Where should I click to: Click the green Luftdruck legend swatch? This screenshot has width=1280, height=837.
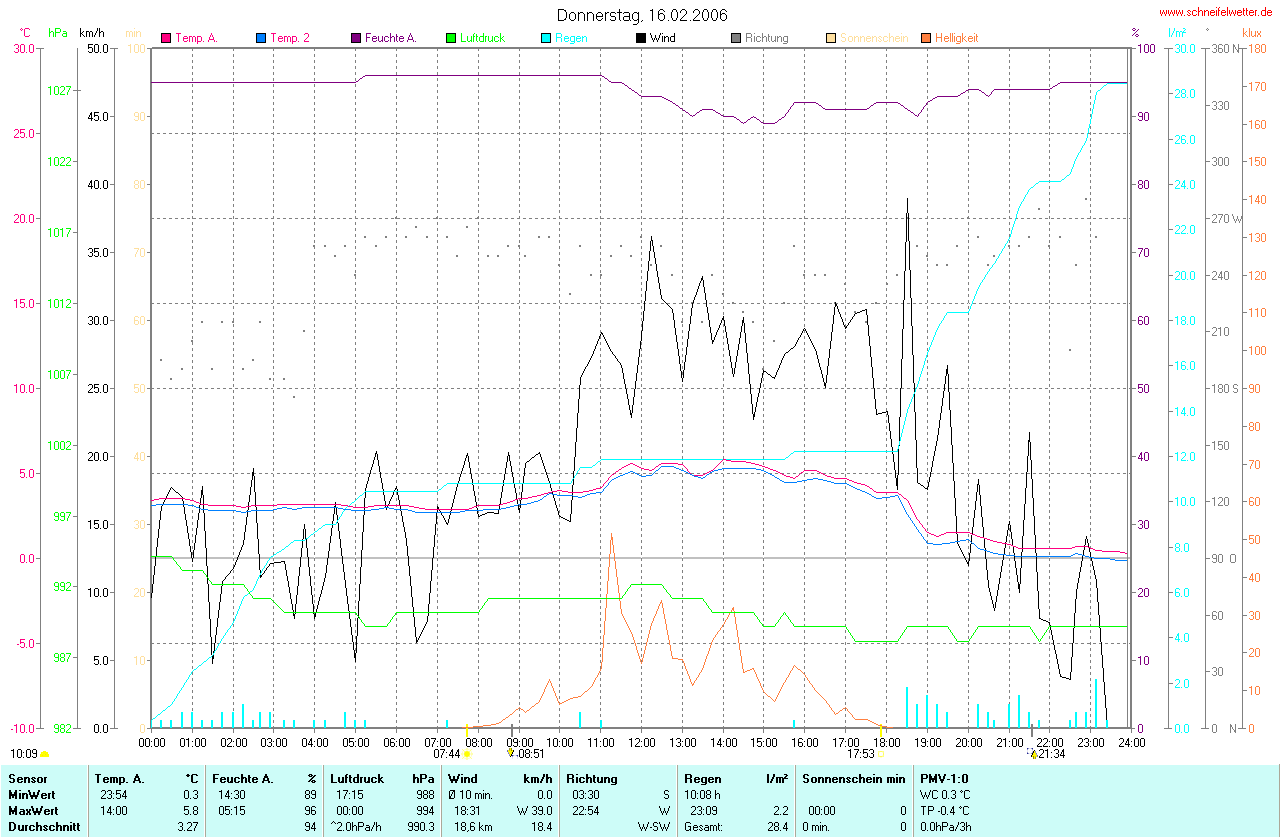tap(451, 38)
